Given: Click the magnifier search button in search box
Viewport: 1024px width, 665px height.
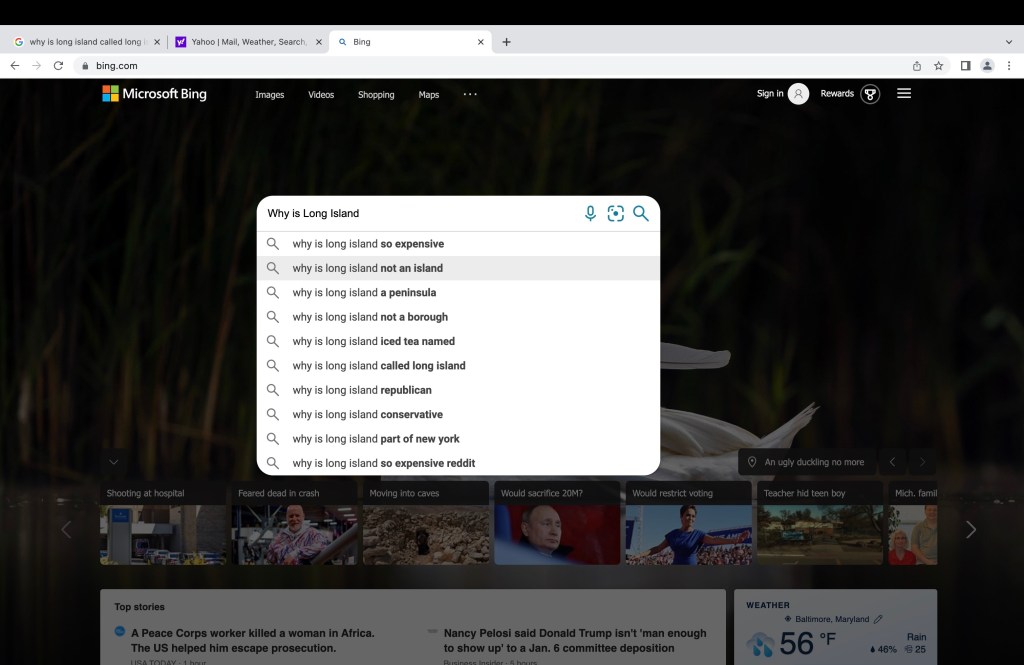Looking at the screenshot, I should coord(641,213).
